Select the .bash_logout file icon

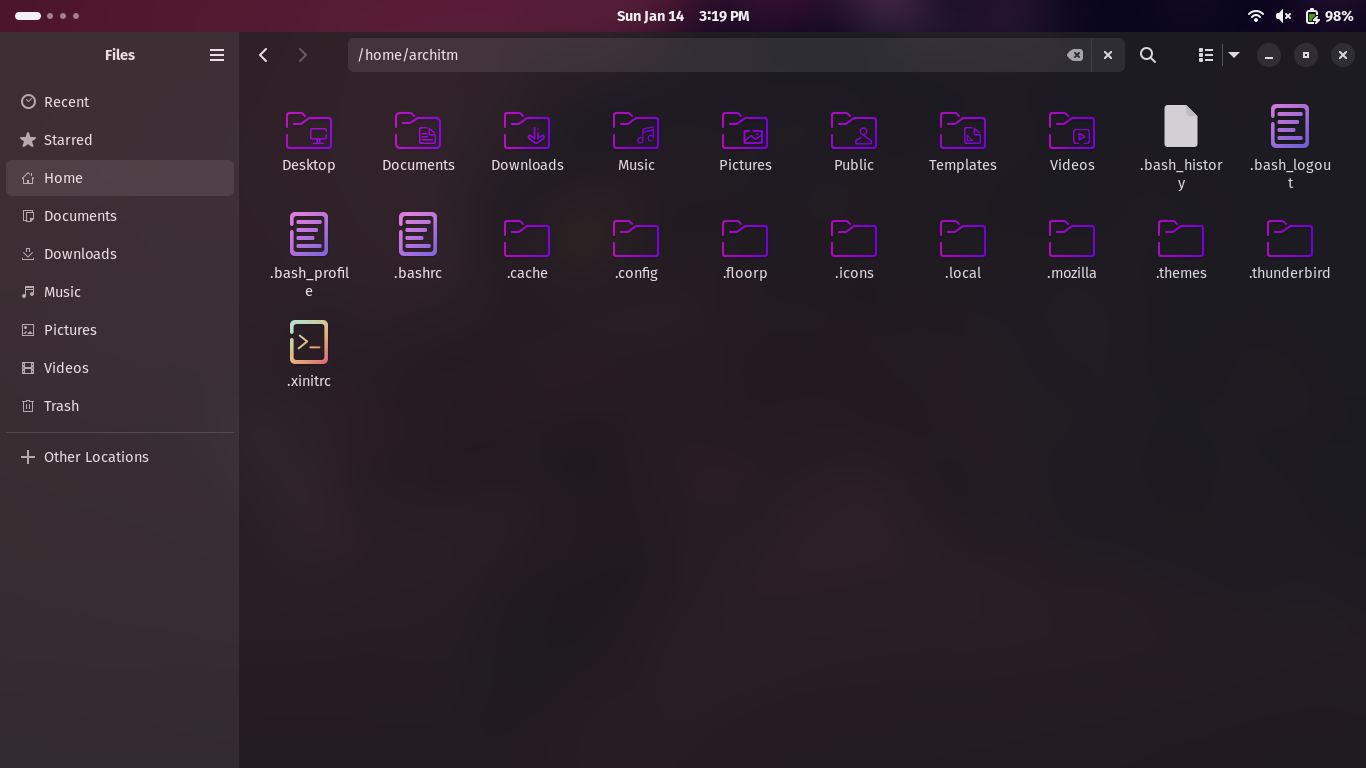[x=1290, y=126]
